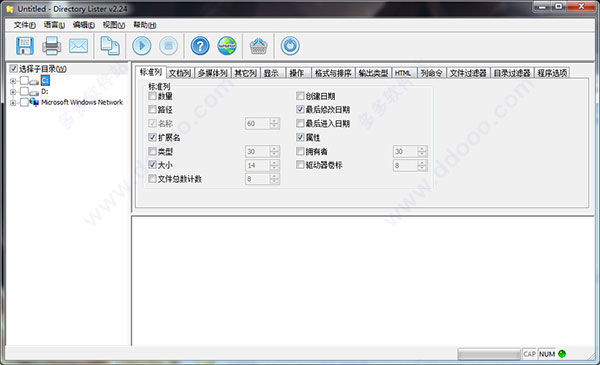This screenshot has width=600, height=365.
Task: Click the 驱动器卷标 width spinner arrows
Action: coord(422,165)
